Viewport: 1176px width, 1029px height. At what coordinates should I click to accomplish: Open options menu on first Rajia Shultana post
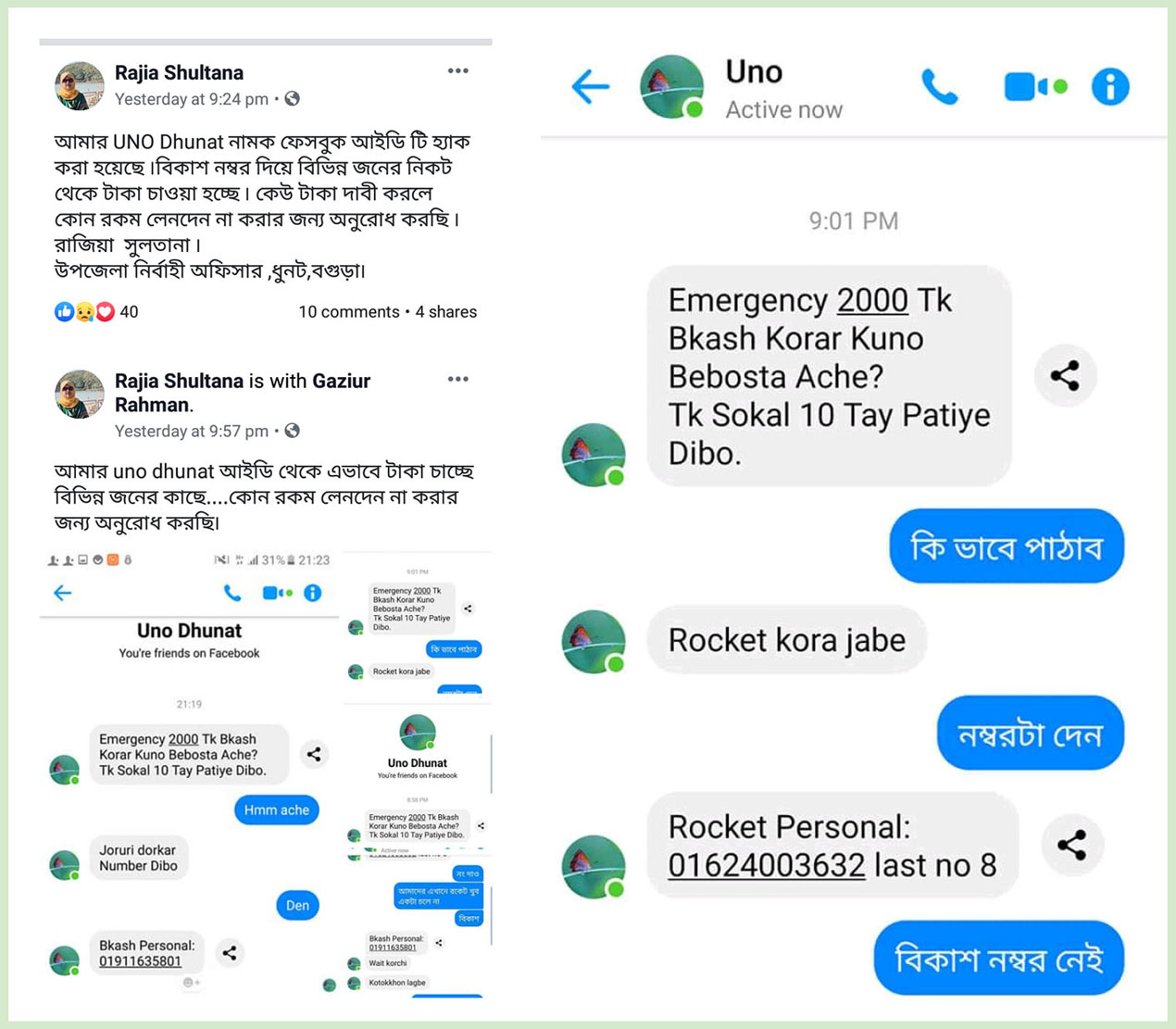point(457,71)
